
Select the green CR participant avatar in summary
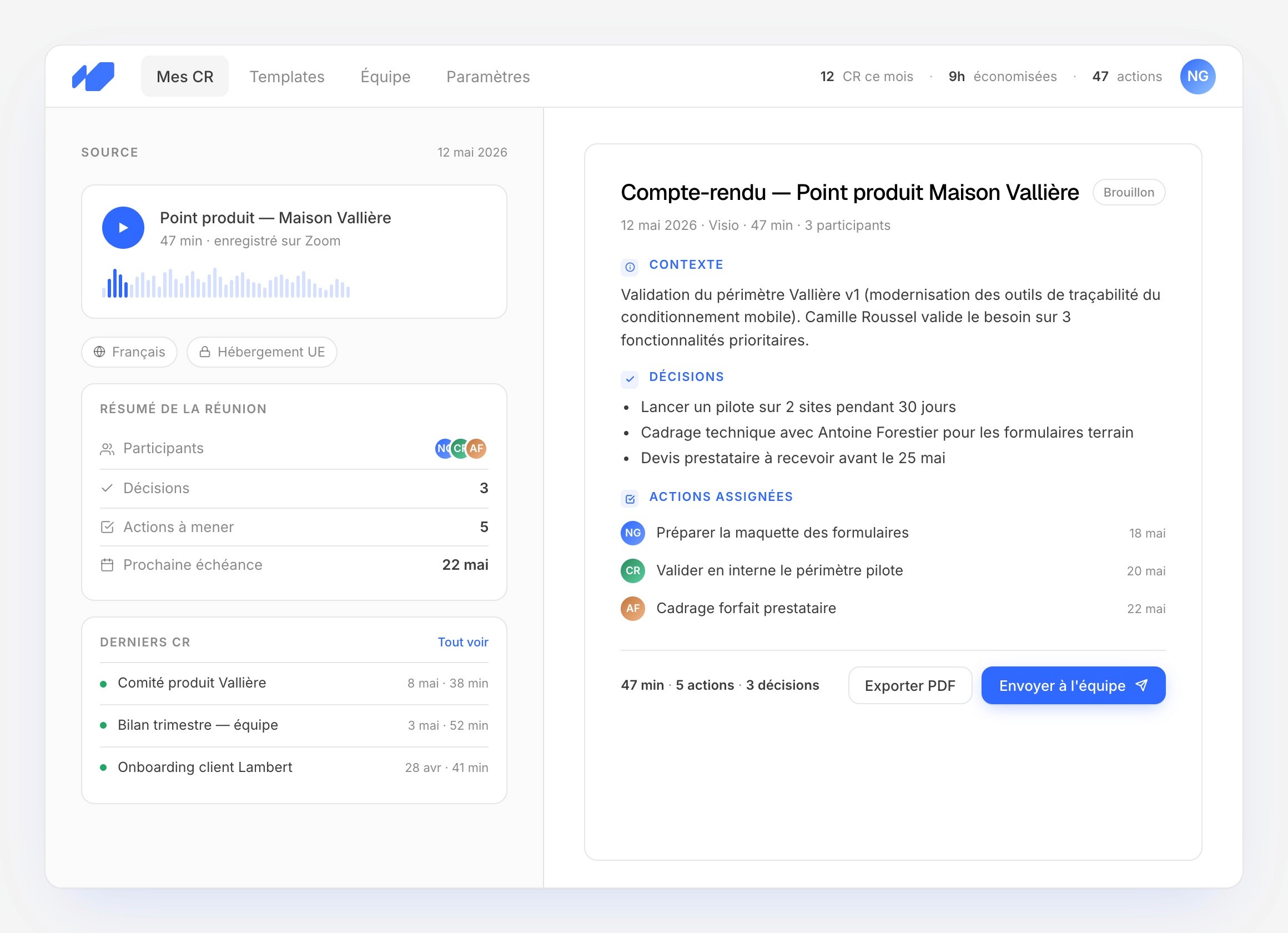[x=459, y=448]
